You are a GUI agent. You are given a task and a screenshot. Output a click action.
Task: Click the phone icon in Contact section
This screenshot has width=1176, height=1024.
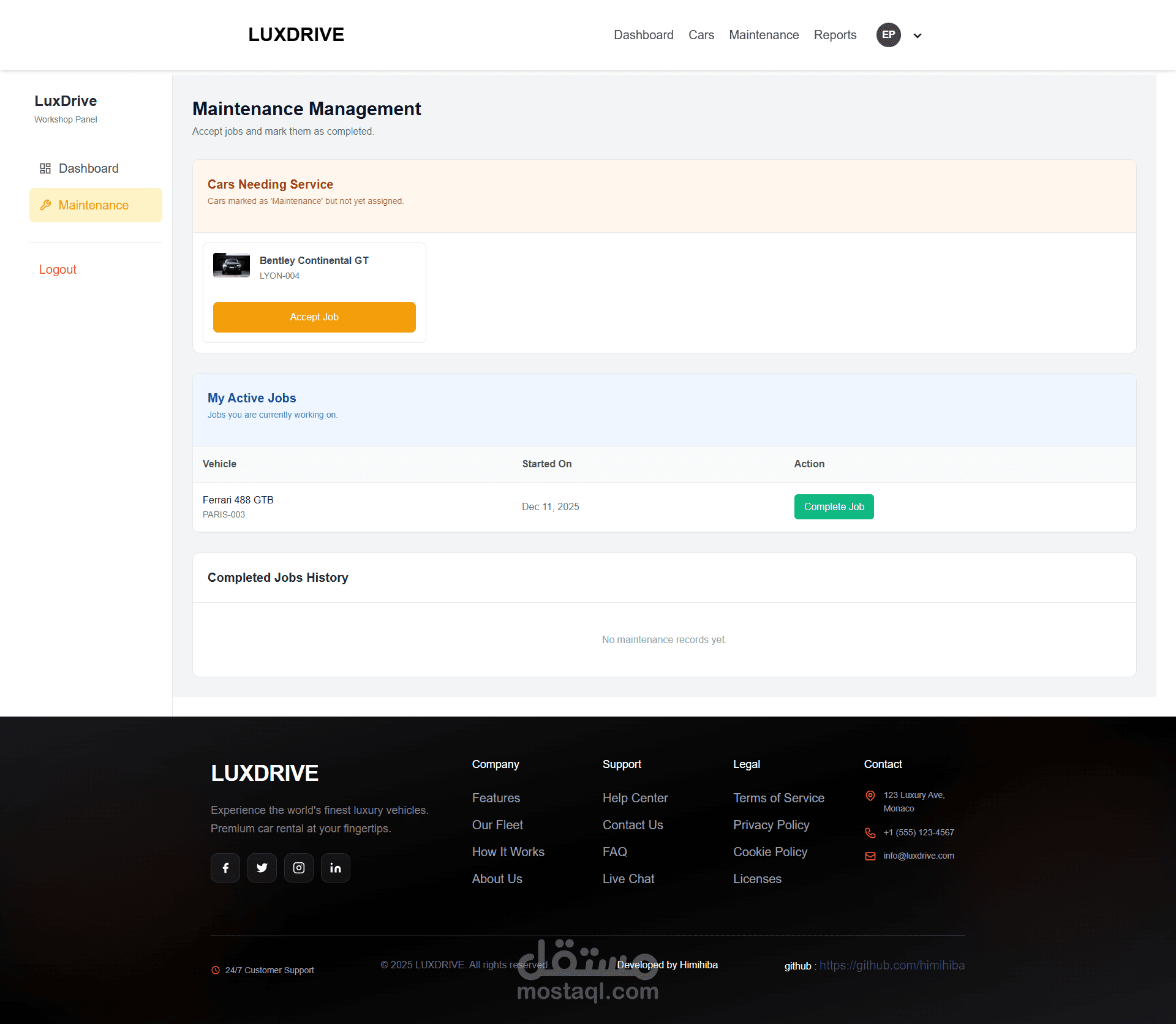tap(870, 833)
